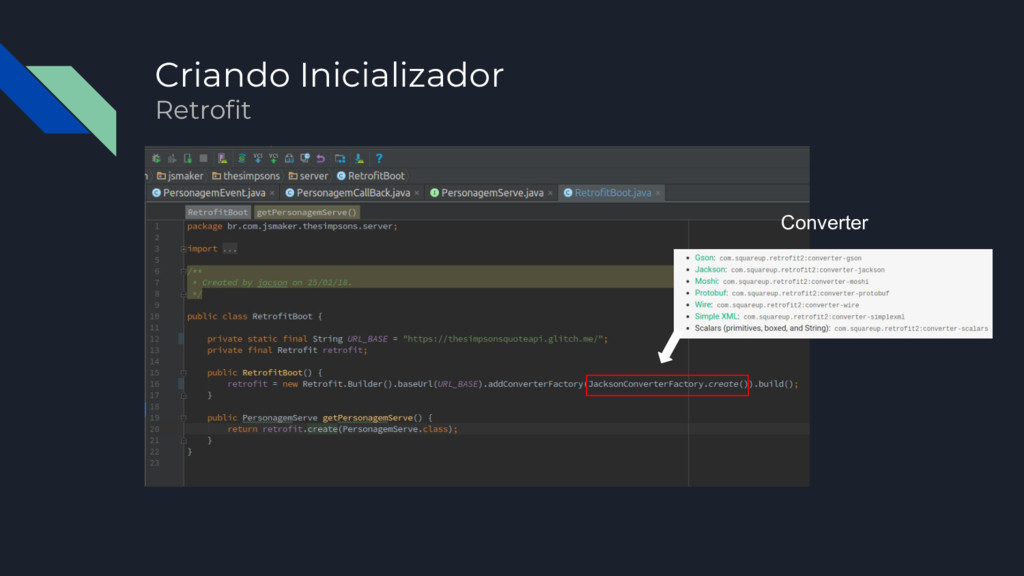
Task: Switch to PersonagemServe.java tab
Action: pyautogui.click(x=492, y=193)
